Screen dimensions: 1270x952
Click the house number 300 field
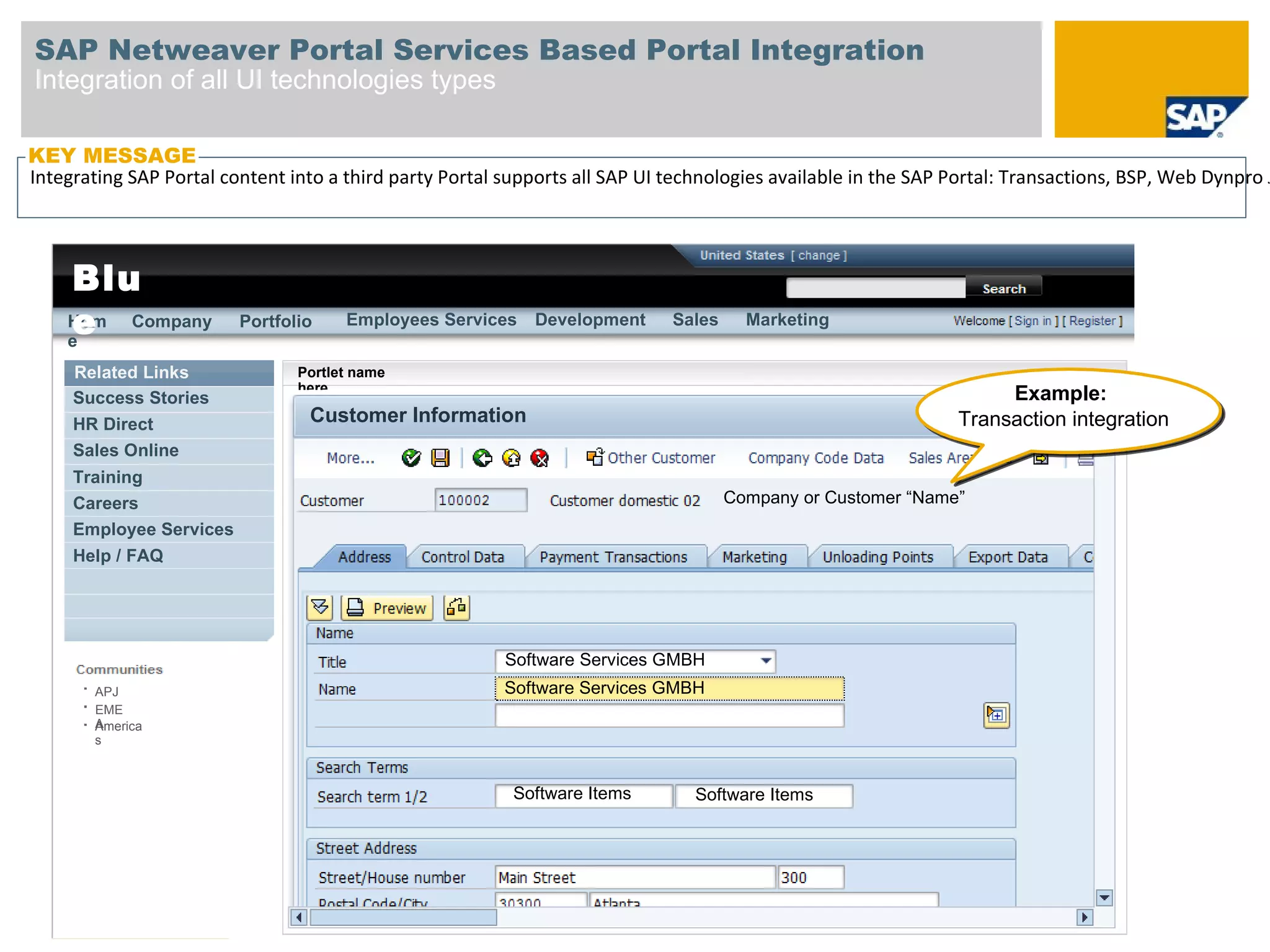click(810, 878)
